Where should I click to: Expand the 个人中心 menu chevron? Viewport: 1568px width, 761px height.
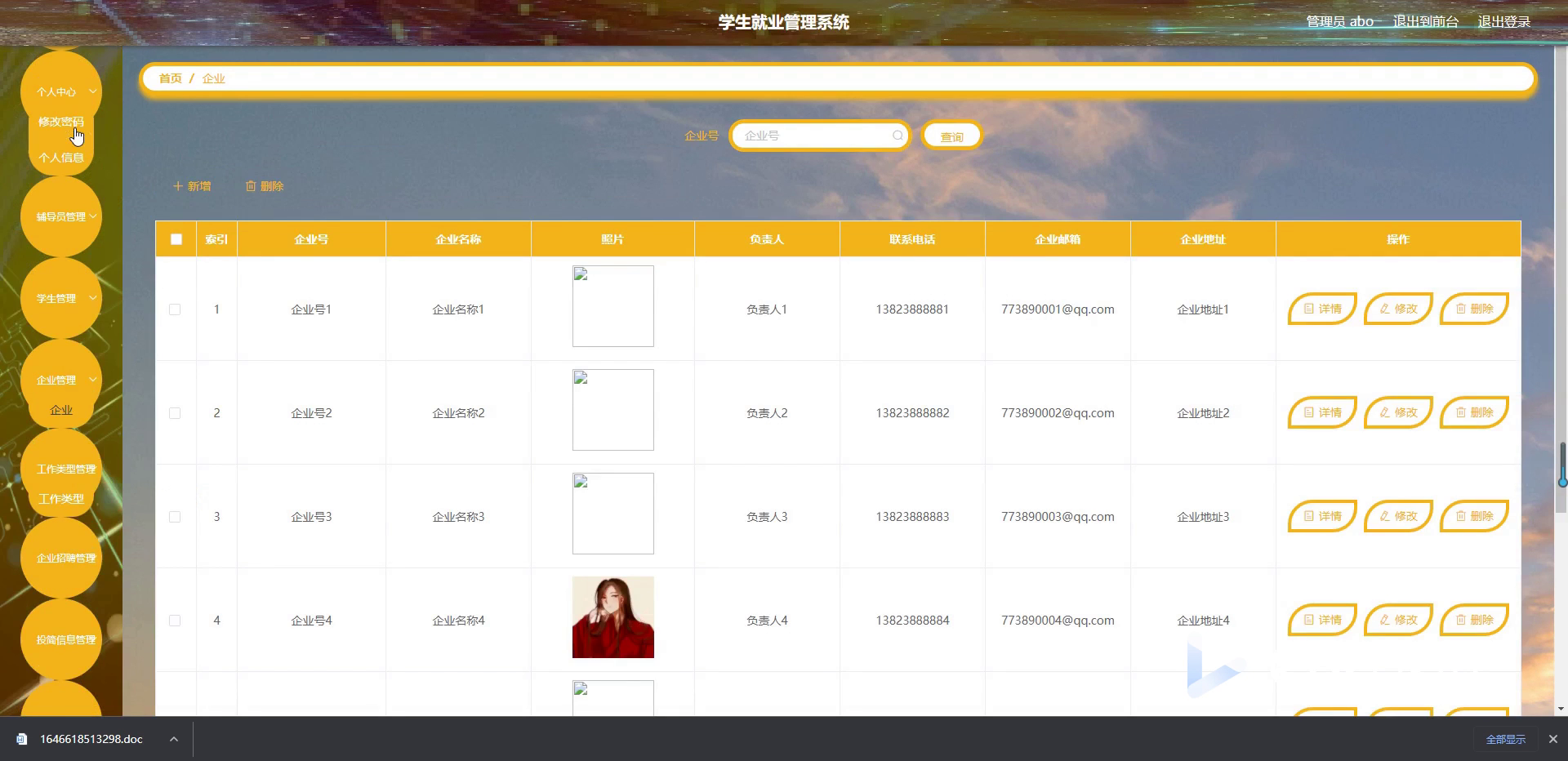(92, 91)
